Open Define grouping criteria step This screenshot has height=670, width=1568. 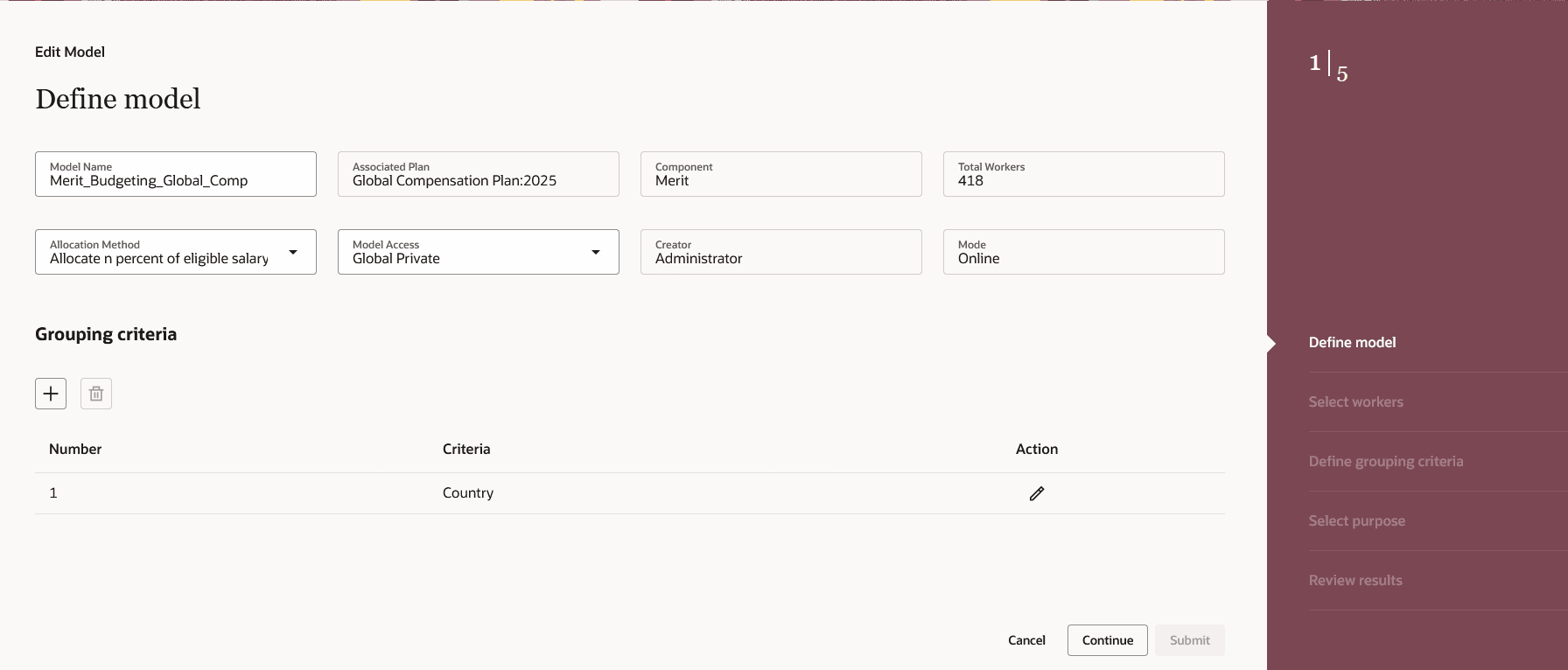click(1385, 461)
